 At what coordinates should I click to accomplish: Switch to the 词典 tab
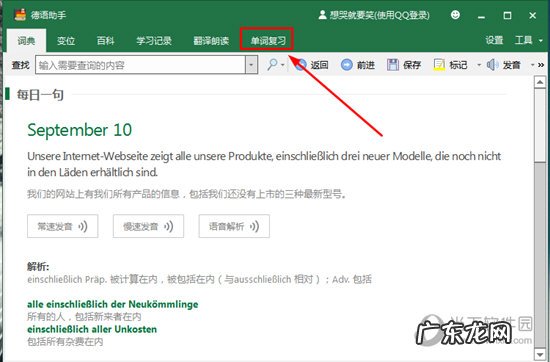click(26, 41)
